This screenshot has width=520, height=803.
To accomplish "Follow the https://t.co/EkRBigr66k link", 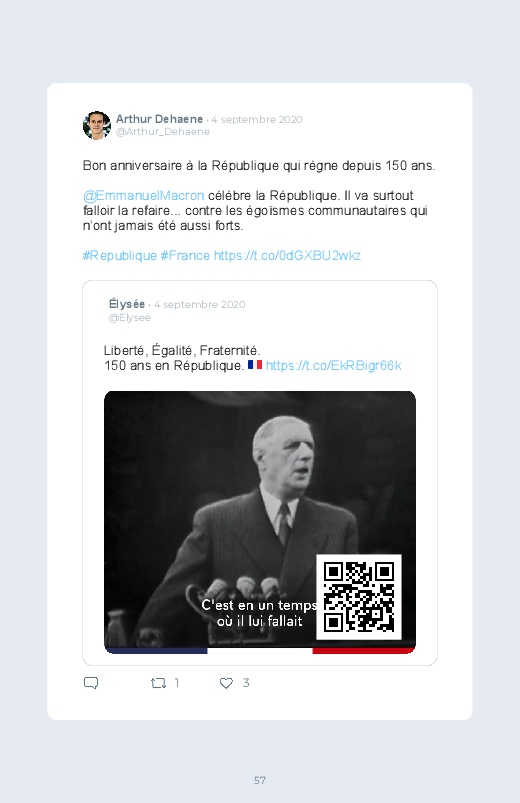I will [x=334, y=366].
